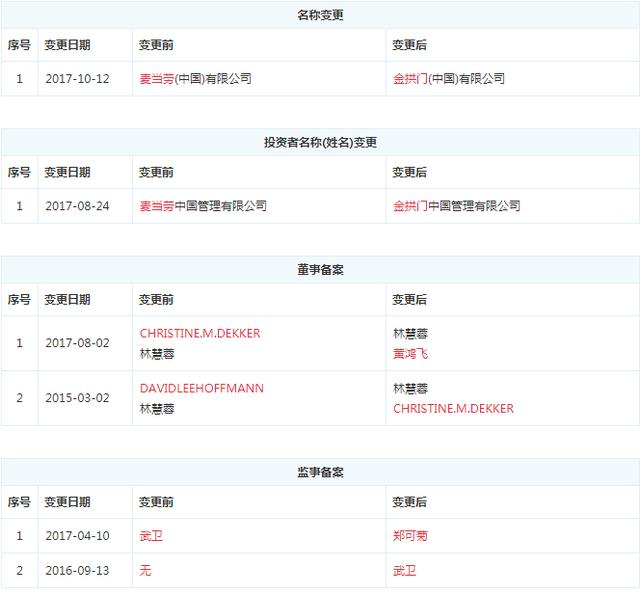Click 金拱门中国管理有限公司 cell

point(457,206)
